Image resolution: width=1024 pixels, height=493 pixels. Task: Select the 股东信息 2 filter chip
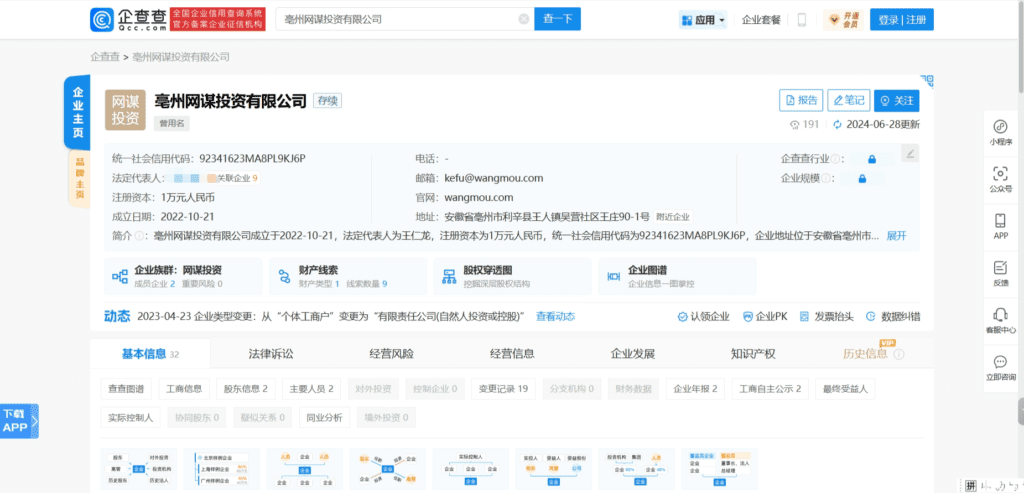246,389
